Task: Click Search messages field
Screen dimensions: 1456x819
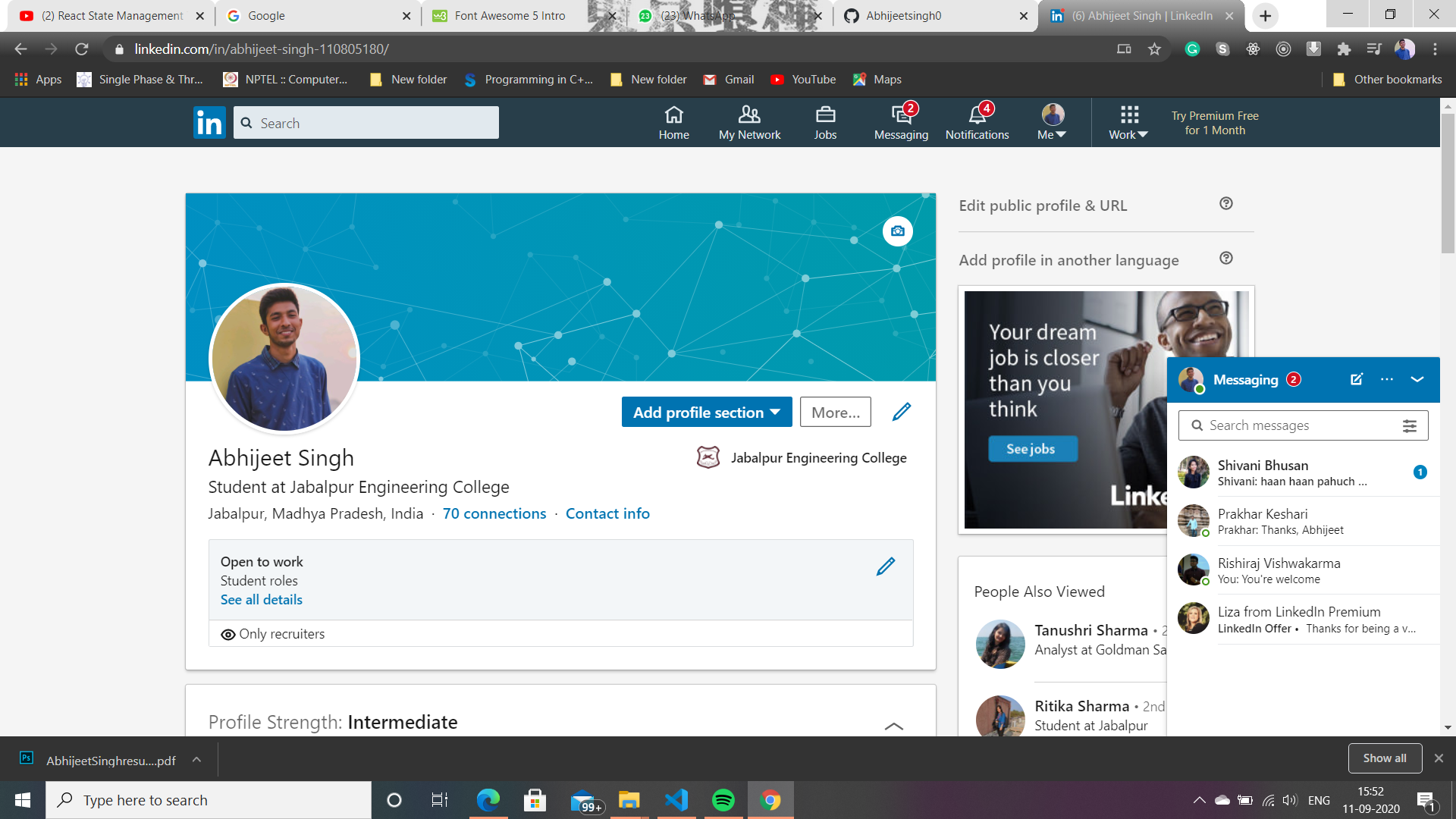Action: pyautogui.click(x=1304, y=425)
